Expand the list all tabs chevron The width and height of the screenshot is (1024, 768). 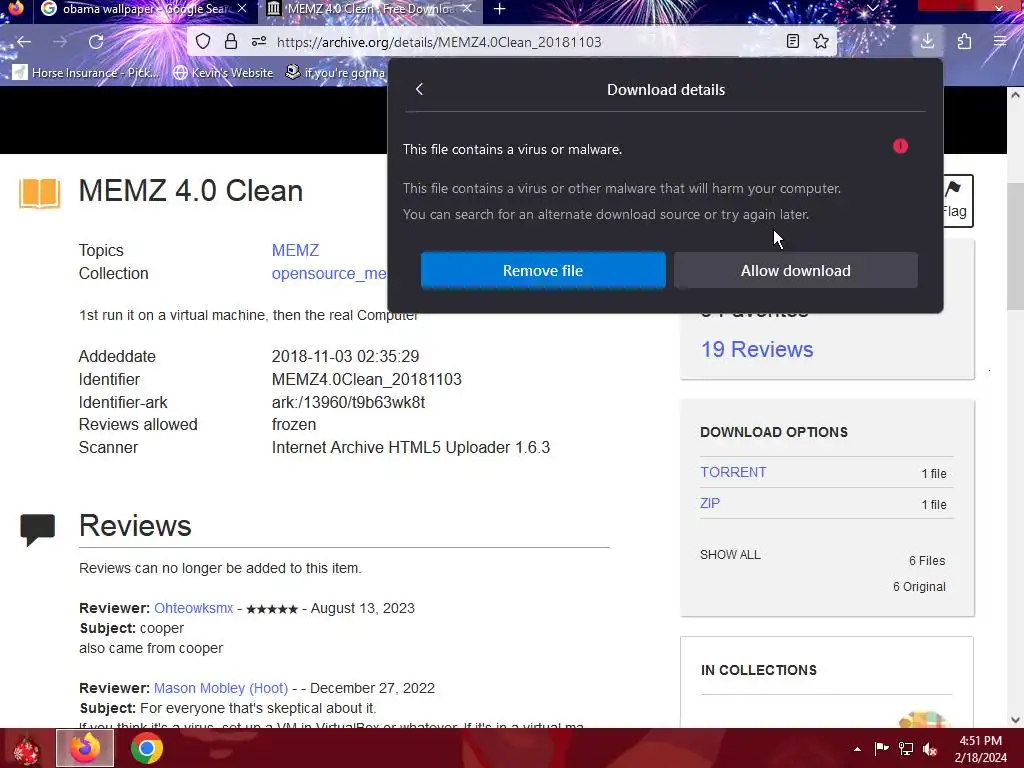872,8
